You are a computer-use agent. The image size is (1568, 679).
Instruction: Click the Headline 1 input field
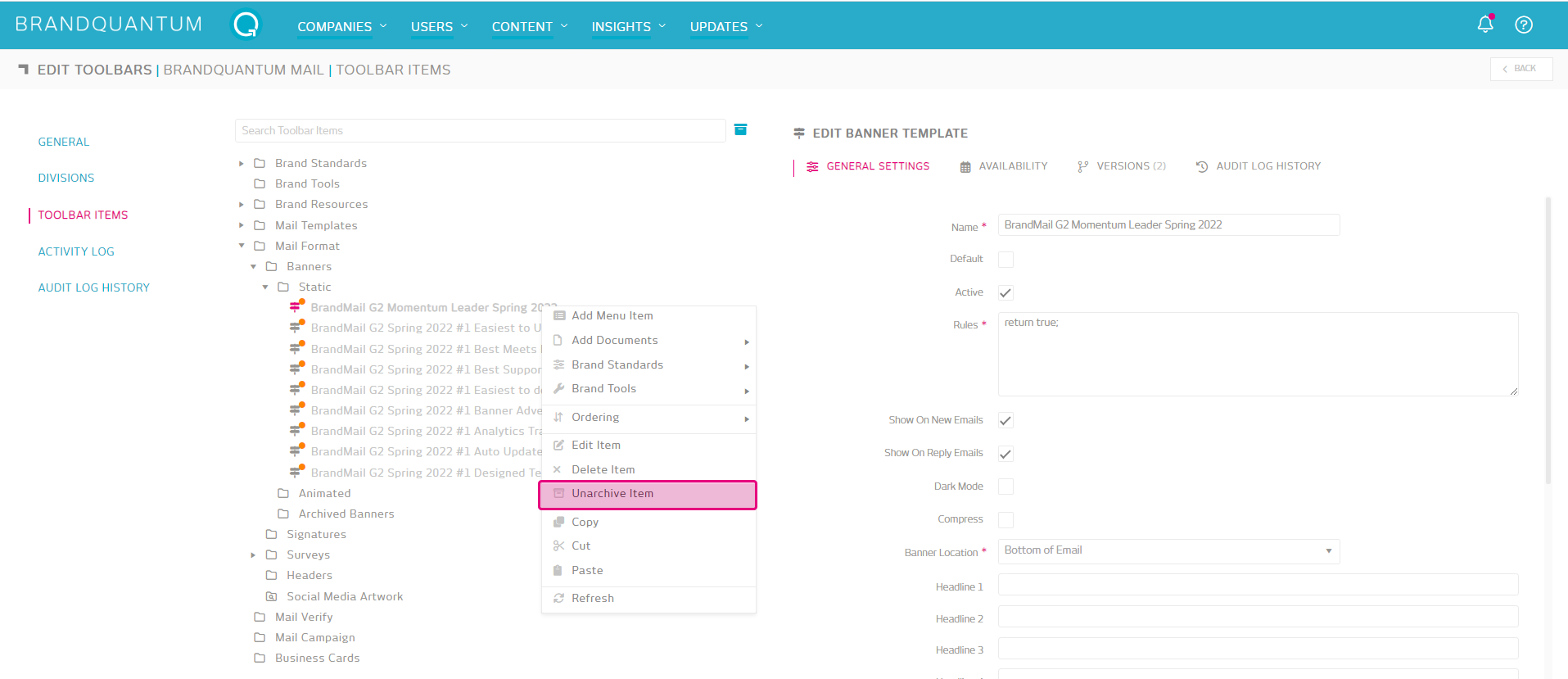(x=1258, y=585)
